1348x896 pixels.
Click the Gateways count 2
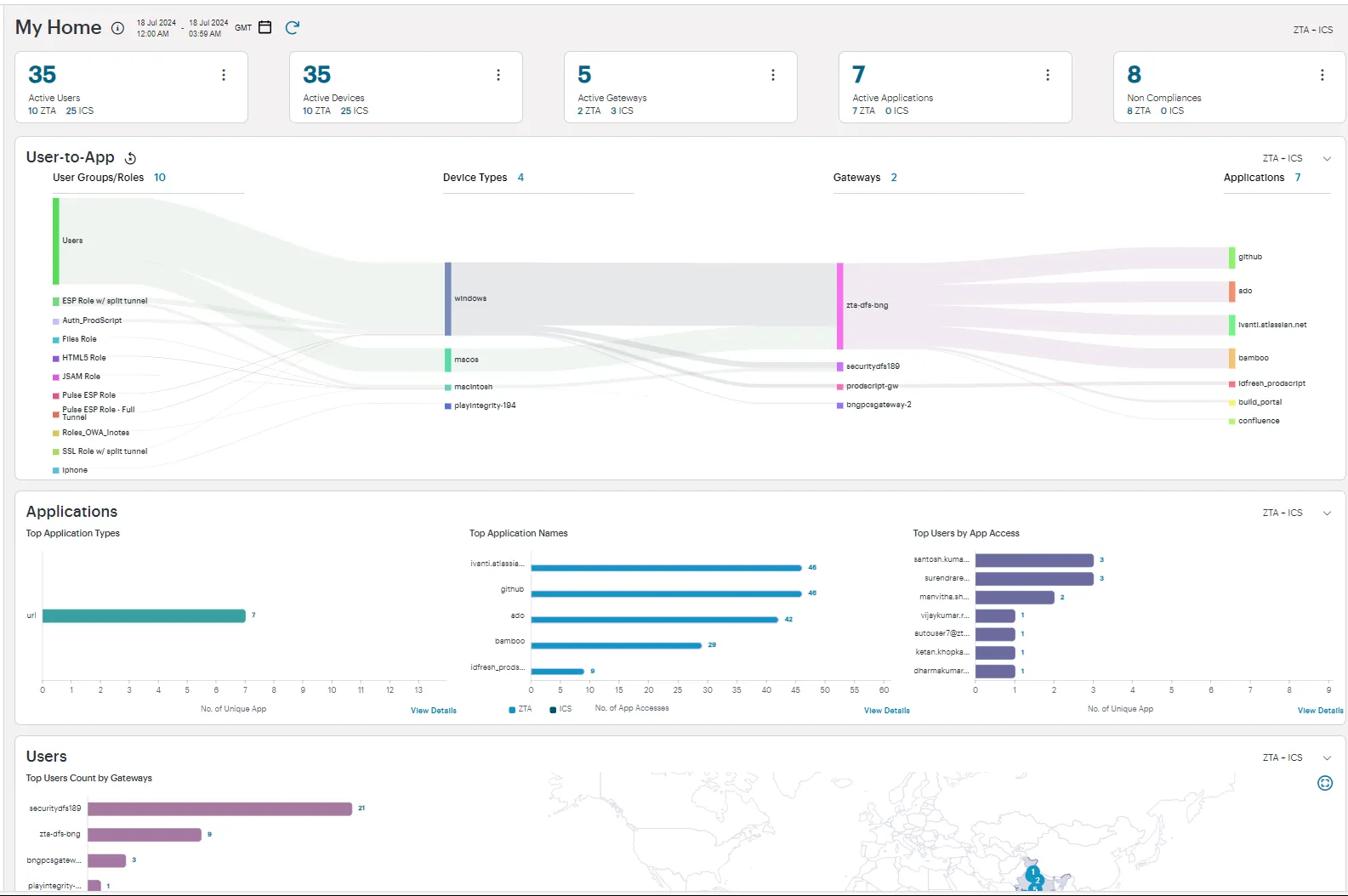[x=894, y=178]
